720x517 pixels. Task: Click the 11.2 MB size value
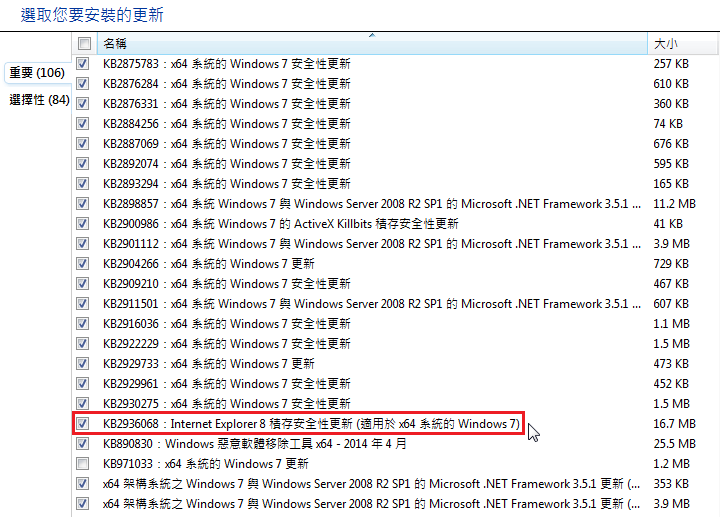[675, 203]
